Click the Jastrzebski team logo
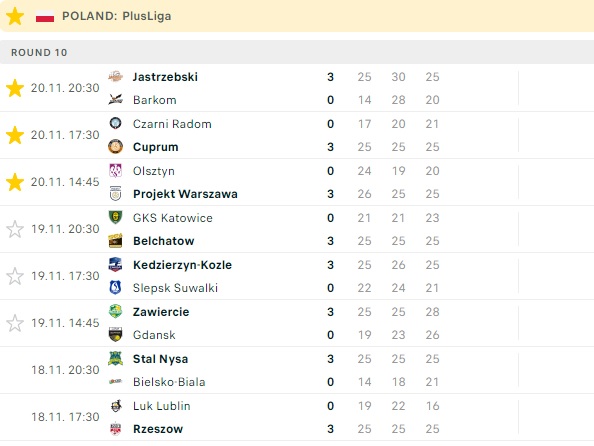The width and height of the screenshot is (594, 446). pos(115,77)
